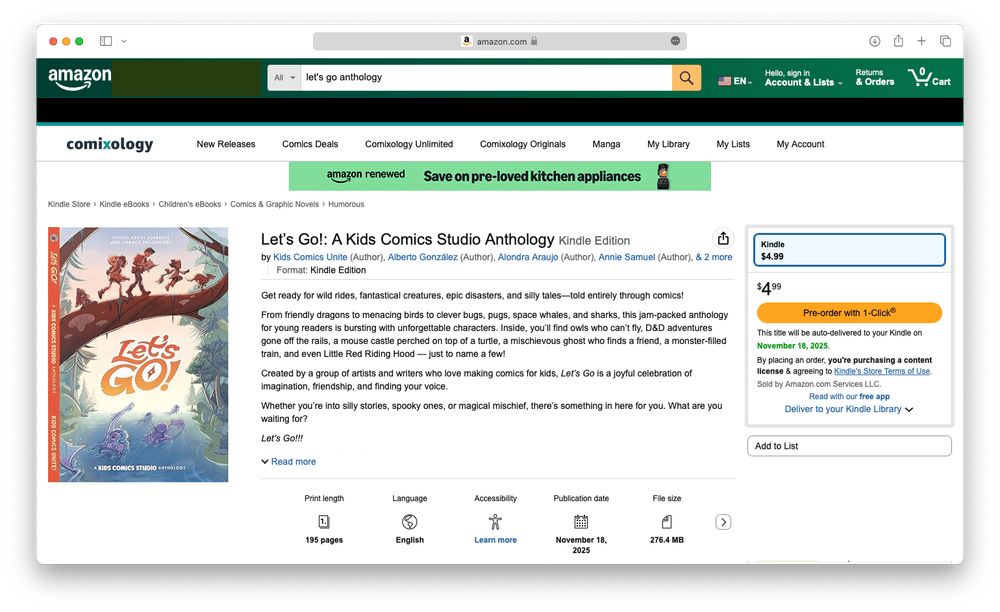Open Comixology Unlimited tab

click(409, 144)
